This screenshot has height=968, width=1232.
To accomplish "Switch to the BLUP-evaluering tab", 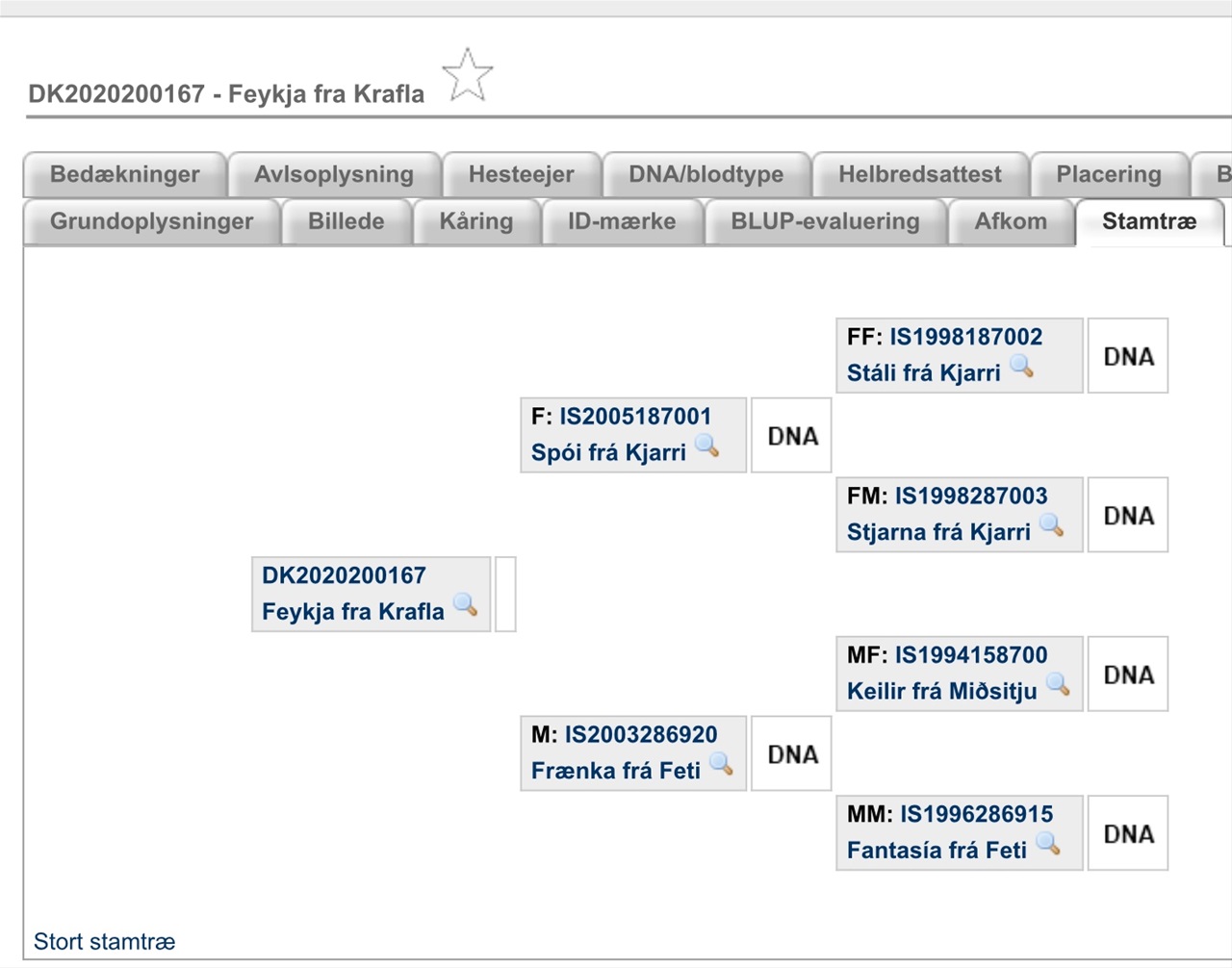I will pyautogui.click(x=826, y=221).
